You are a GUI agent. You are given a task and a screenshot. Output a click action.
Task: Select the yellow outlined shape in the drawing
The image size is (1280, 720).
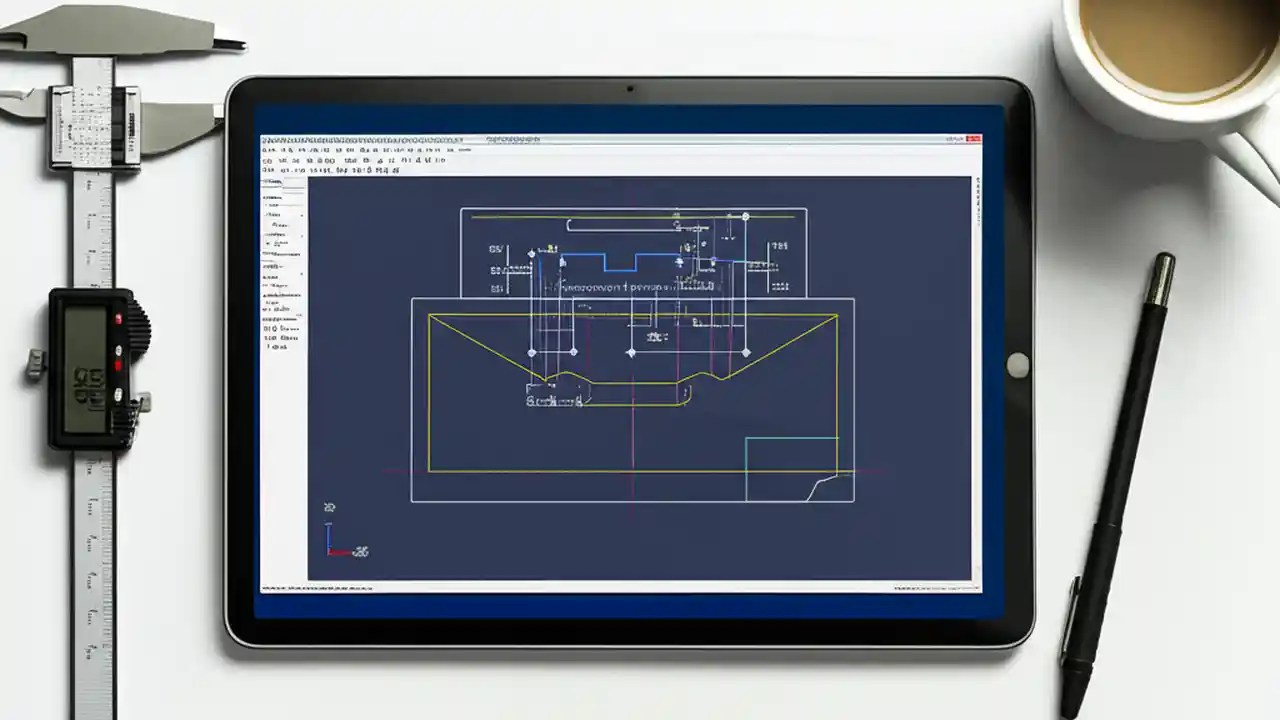click(630, 390)
